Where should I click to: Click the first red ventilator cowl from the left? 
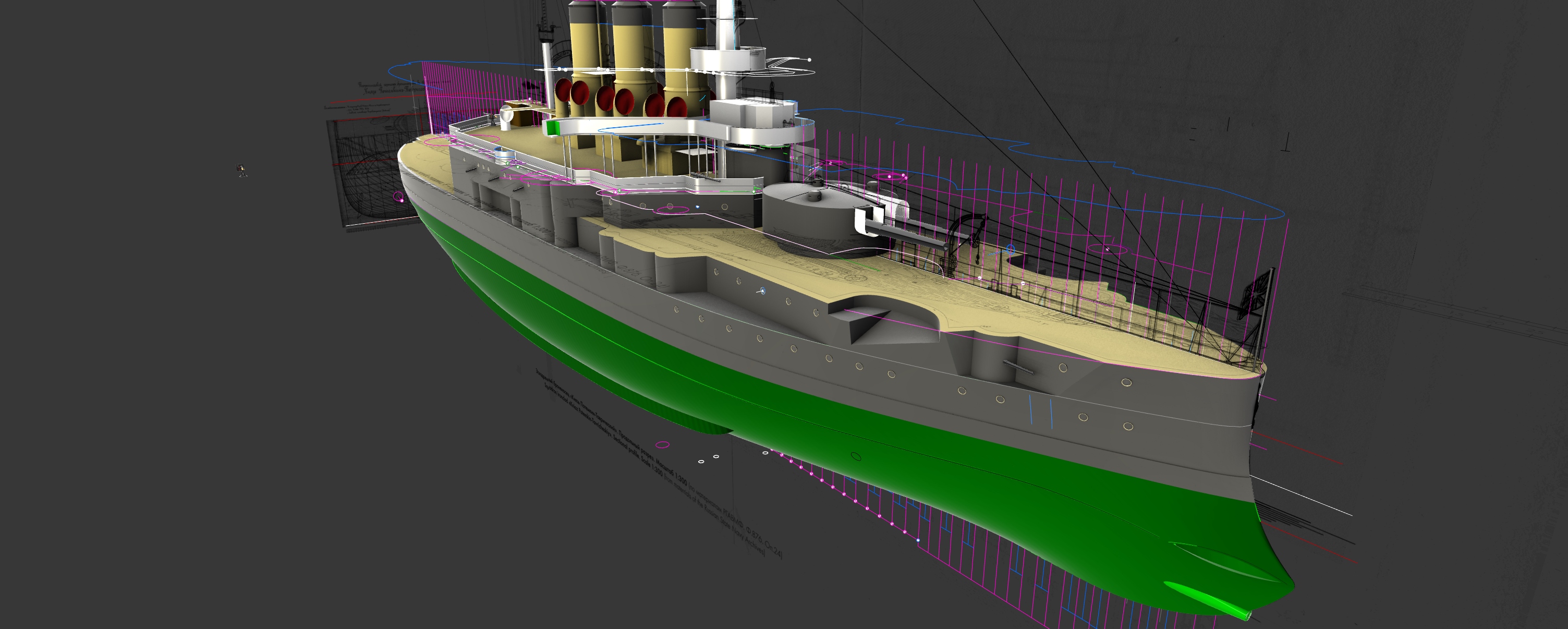(x=563, y=91)
